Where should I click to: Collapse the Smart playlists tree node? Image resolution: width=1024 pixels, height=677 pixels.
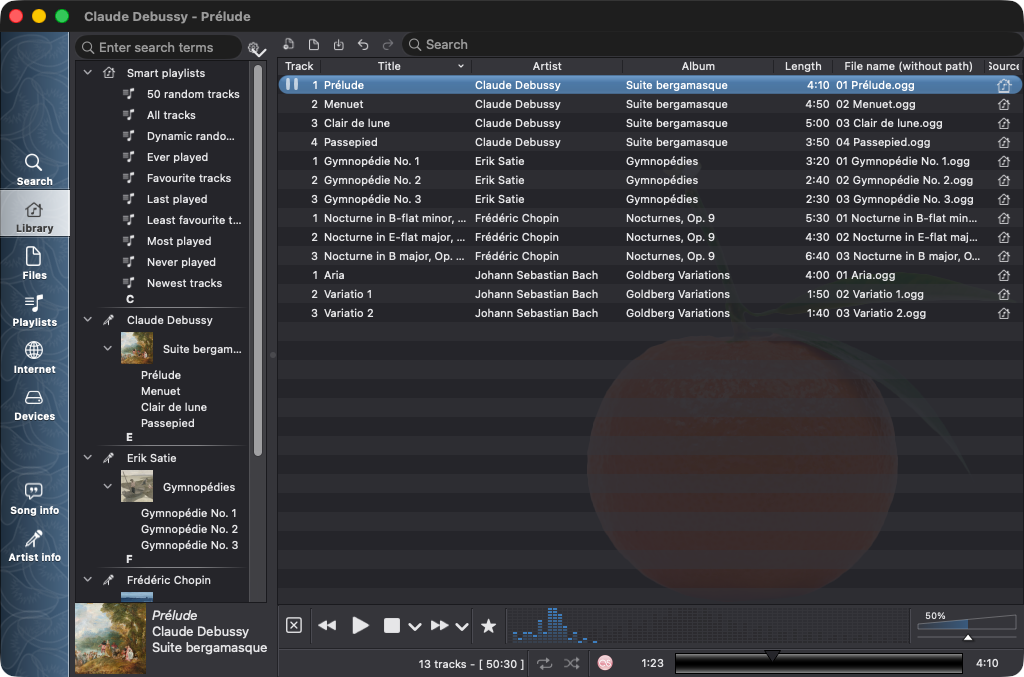pos(88,72)
